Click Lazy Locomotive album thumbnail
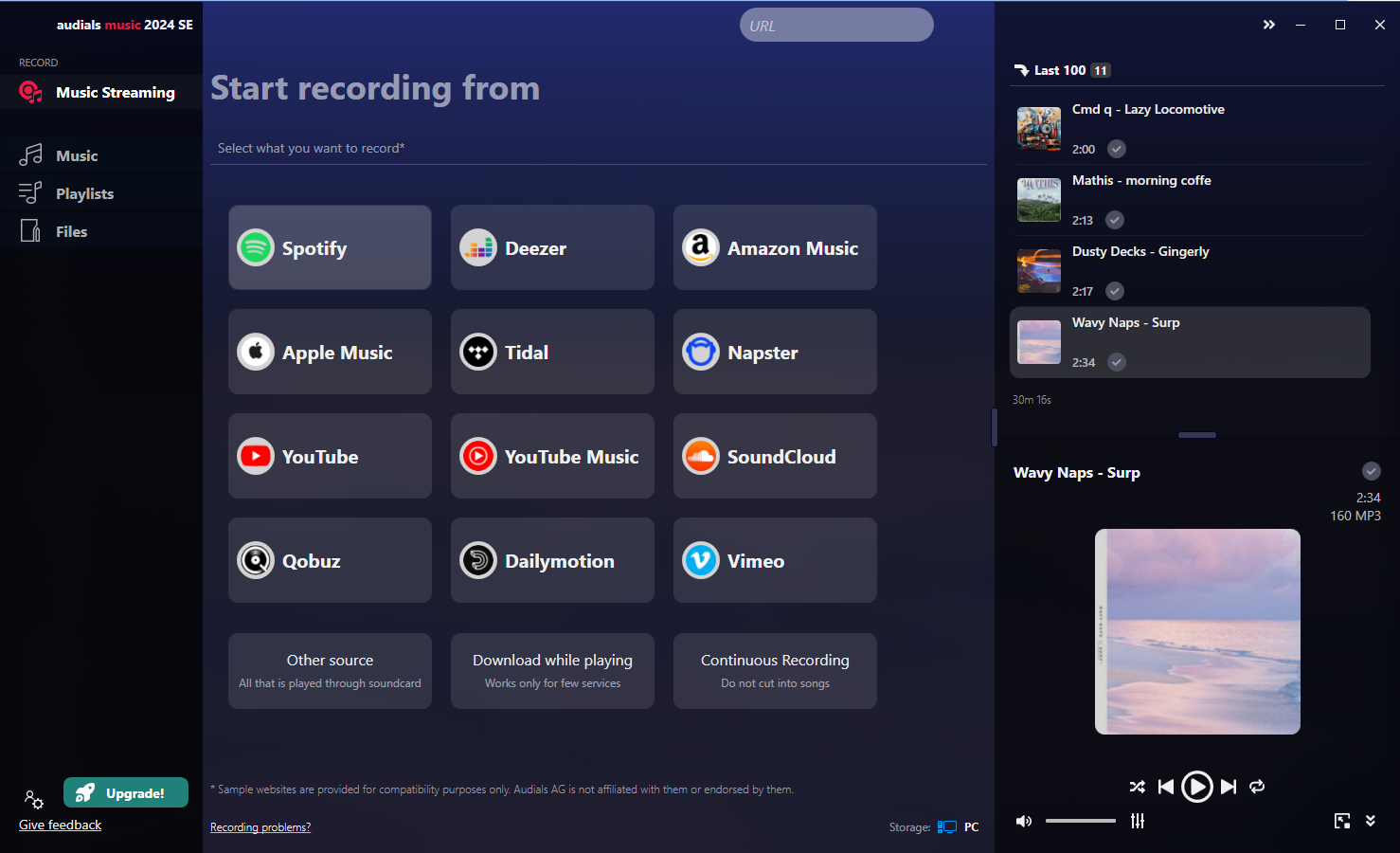 1039,129
